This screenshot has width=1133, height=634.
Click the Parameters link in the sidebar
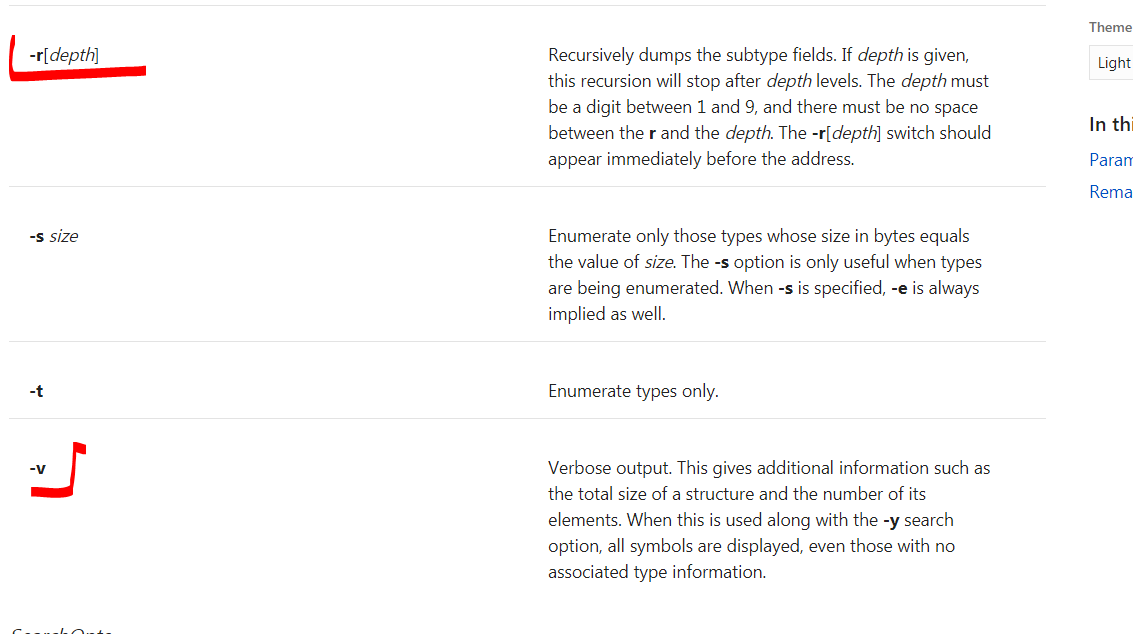[1110, 160]
